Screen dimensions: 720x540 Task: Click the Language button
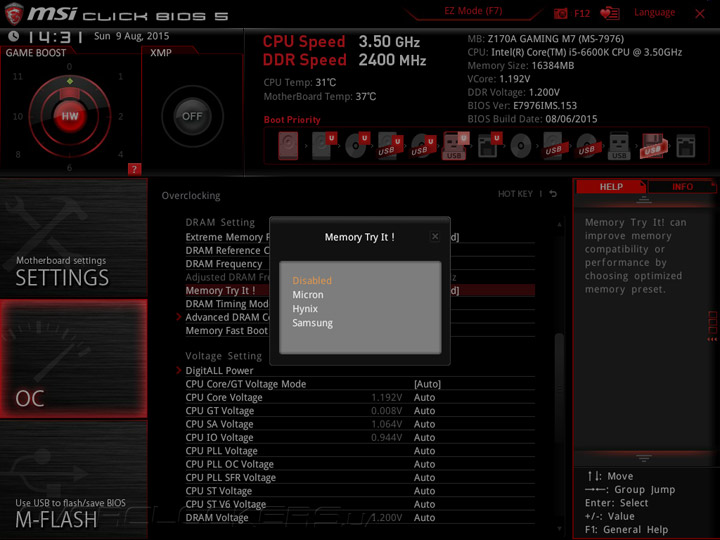[x=654, y=12]
